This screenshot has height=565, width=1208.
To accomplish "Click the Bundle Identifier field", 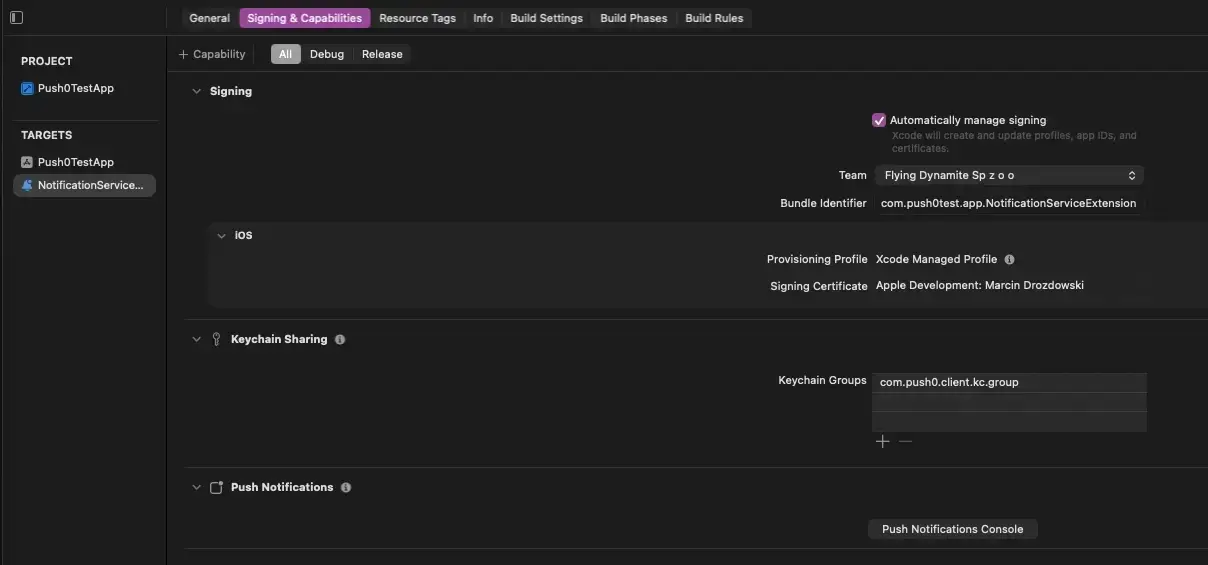I will pyautogui.click(x=1008, y=203).
